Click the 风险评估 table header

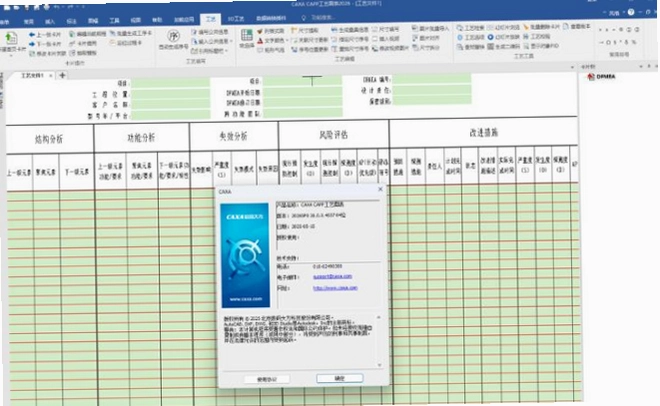tap(333, 135)
